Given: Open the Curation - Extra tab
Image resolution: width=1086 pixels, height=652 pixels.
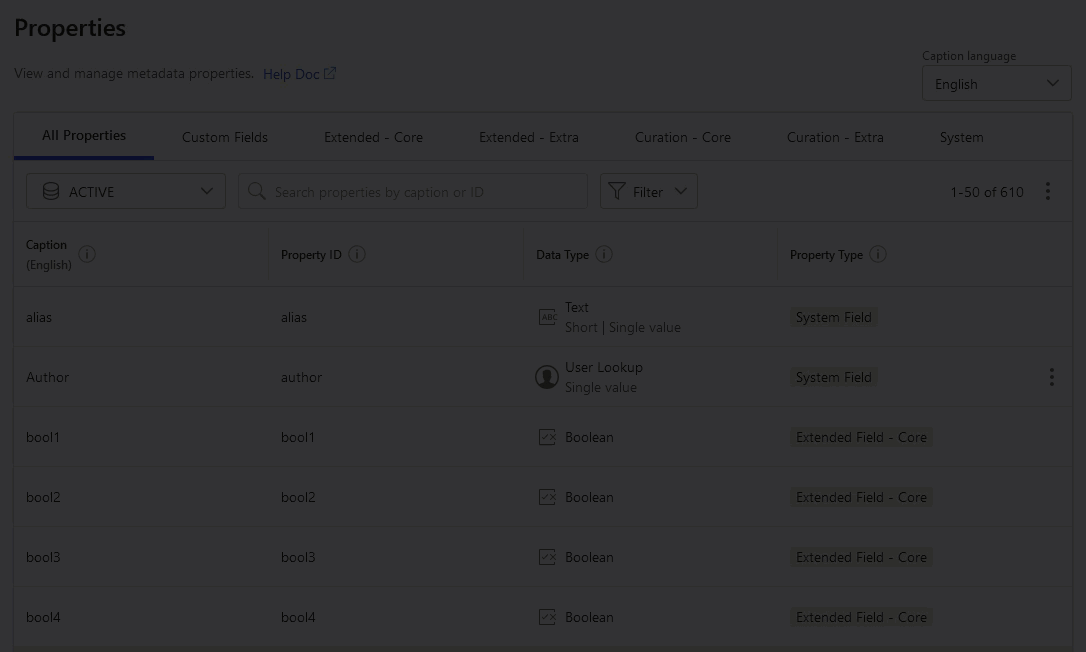Looking at the screenshot, I should [835, 137].
